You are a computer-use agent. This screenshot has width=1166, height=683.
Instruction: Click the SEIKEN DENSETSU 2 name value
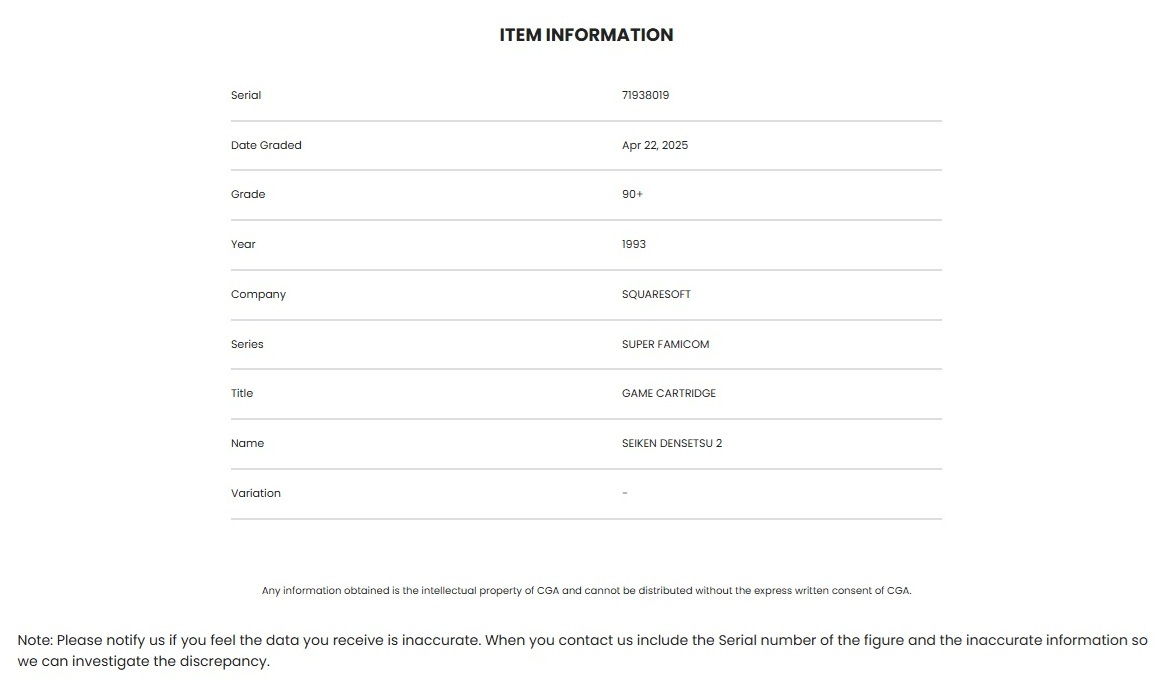pyautogui.click(x=672, y=443)
